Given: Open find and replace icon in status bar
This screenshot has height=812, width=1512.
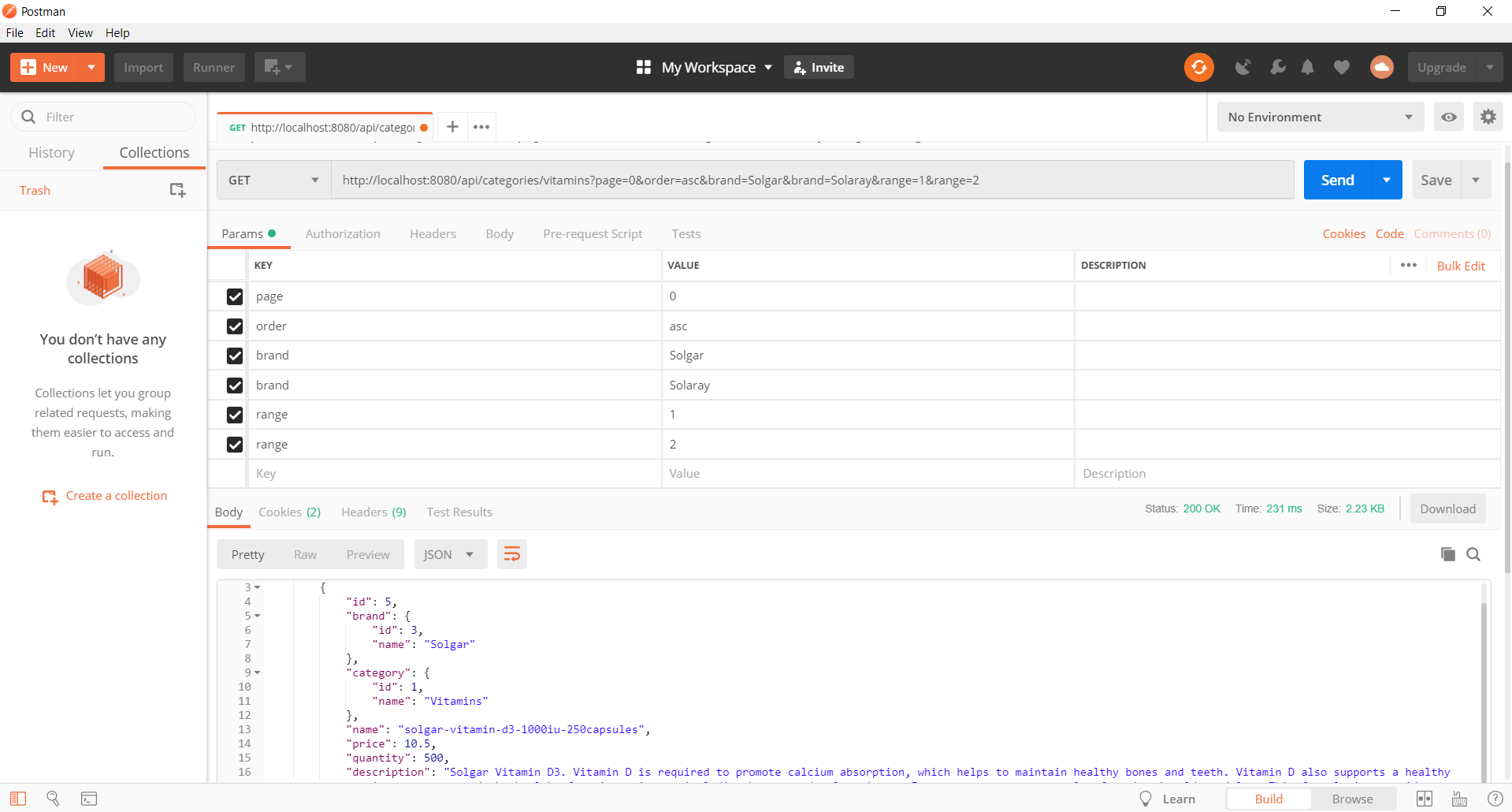Looking at the screenshot, I should pyautogui.click(x=53, y=799).
